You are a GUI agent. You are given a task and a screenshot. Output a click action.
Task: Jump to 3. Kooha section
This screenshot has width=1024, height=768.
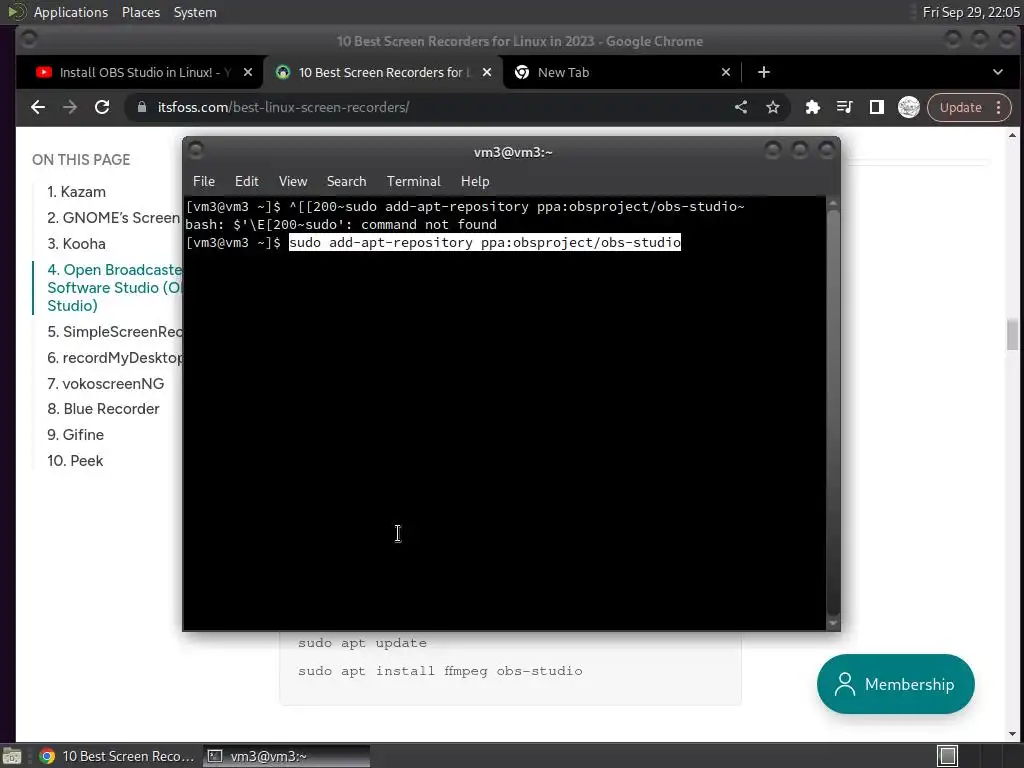tap(76, 244)
